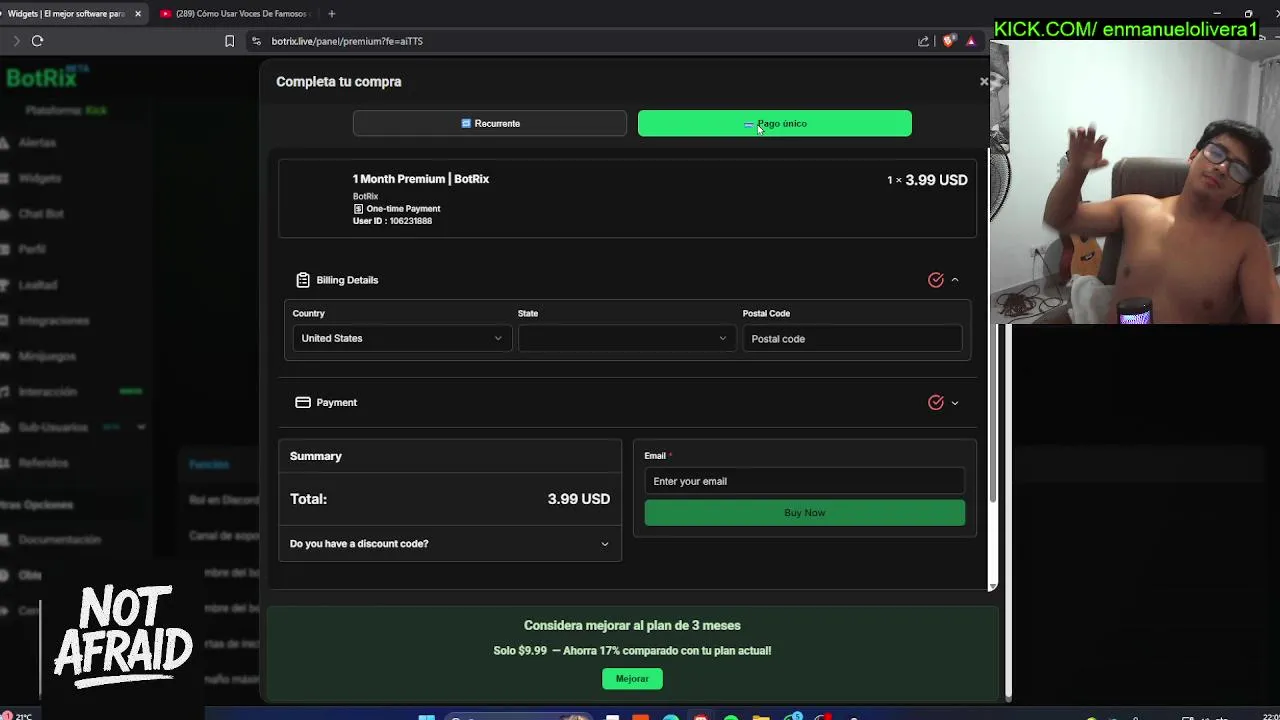Click the Considera mejorar al plan heading
The image size is (1280, 720).
tap(632, 626)
